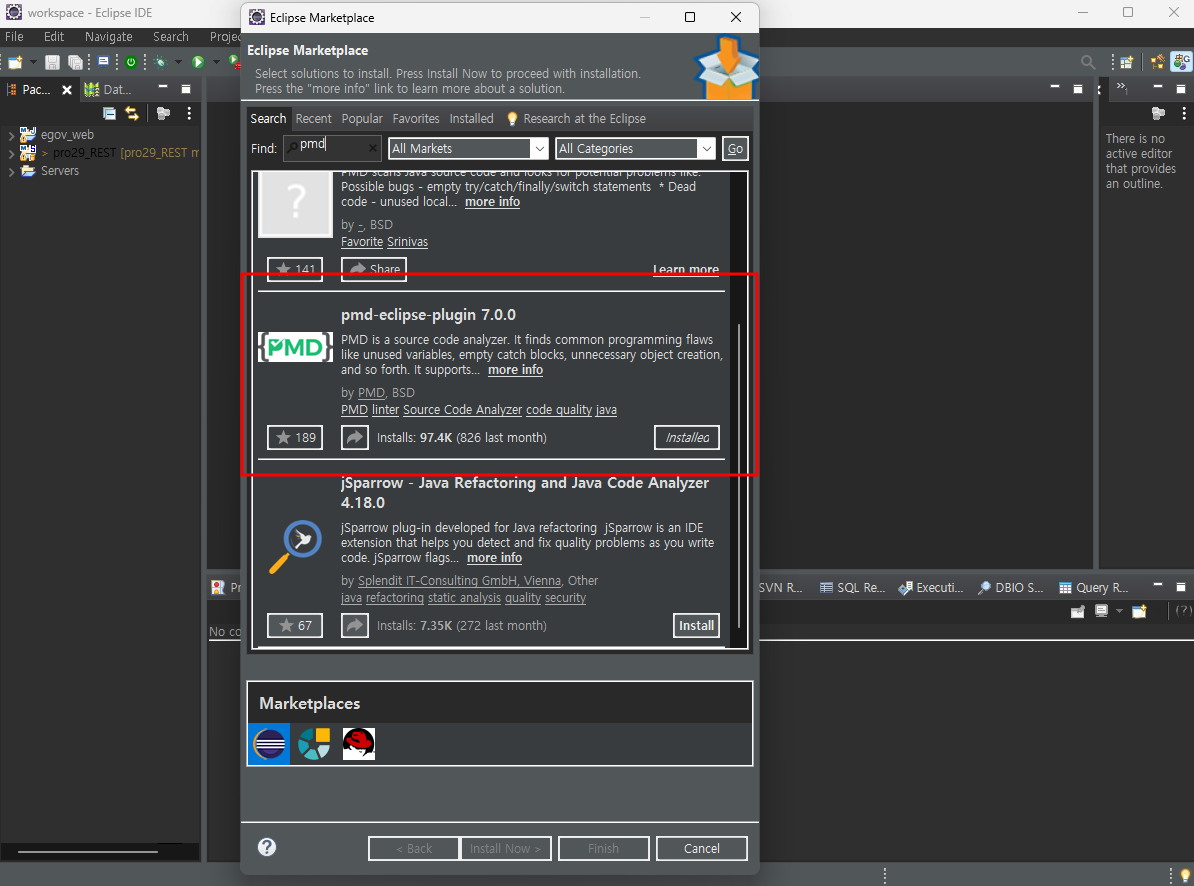Screen dimensions: 1194x886
Task: Click the green Boot Dashboard power icon
Action: coord(131,62)
